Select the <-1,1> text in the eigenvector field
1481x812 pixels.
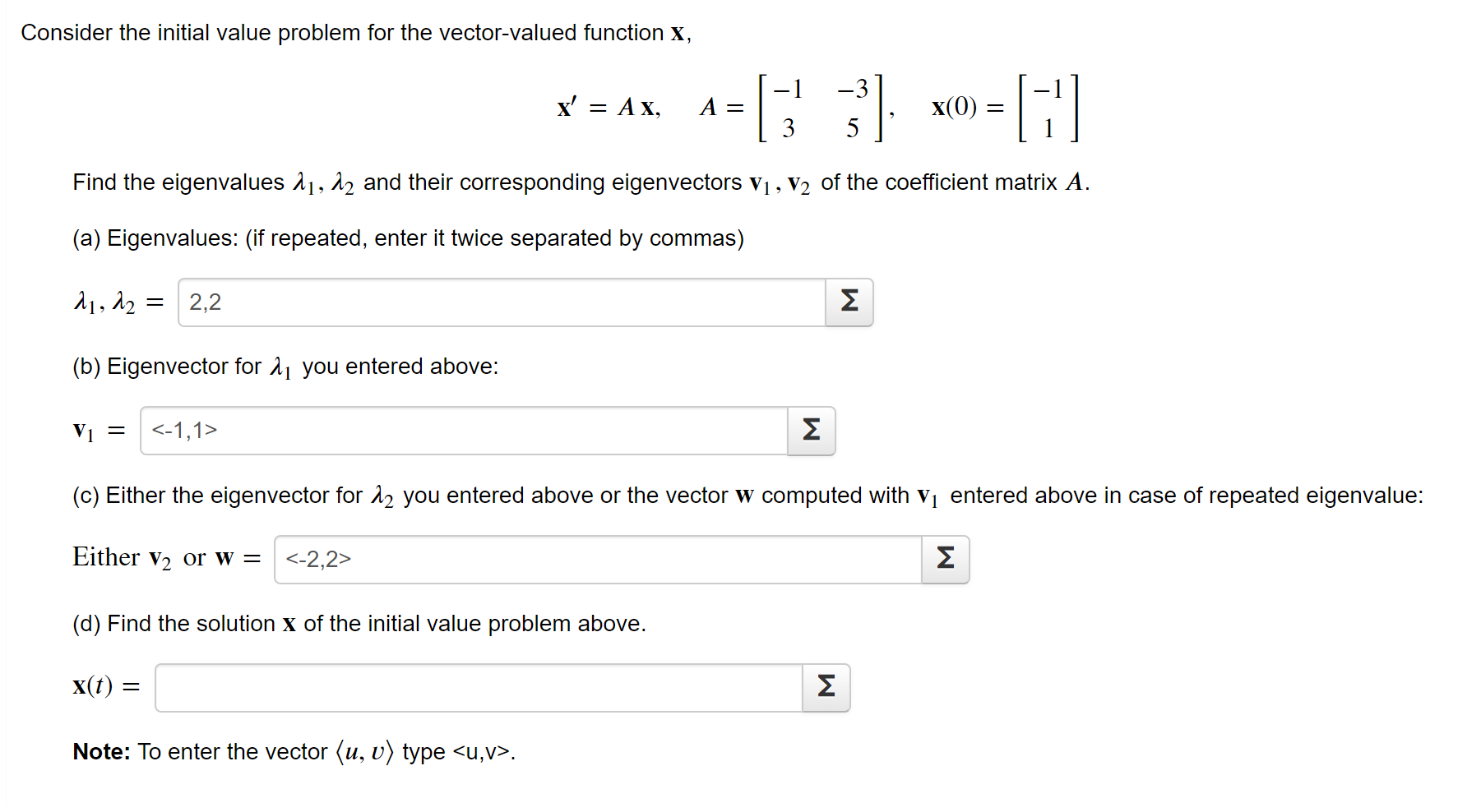[183, 429]
